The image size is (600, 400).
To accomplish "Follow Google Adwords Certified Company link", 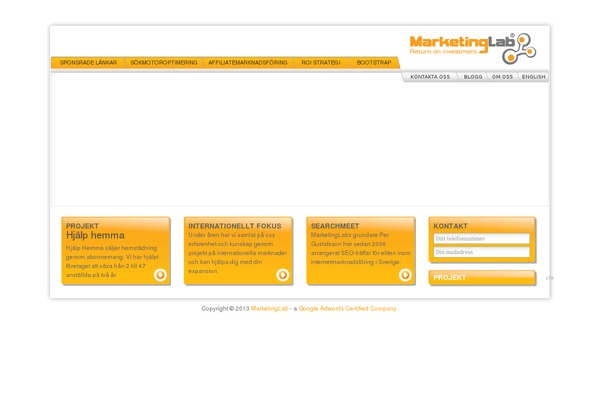I will pos(348,309).
